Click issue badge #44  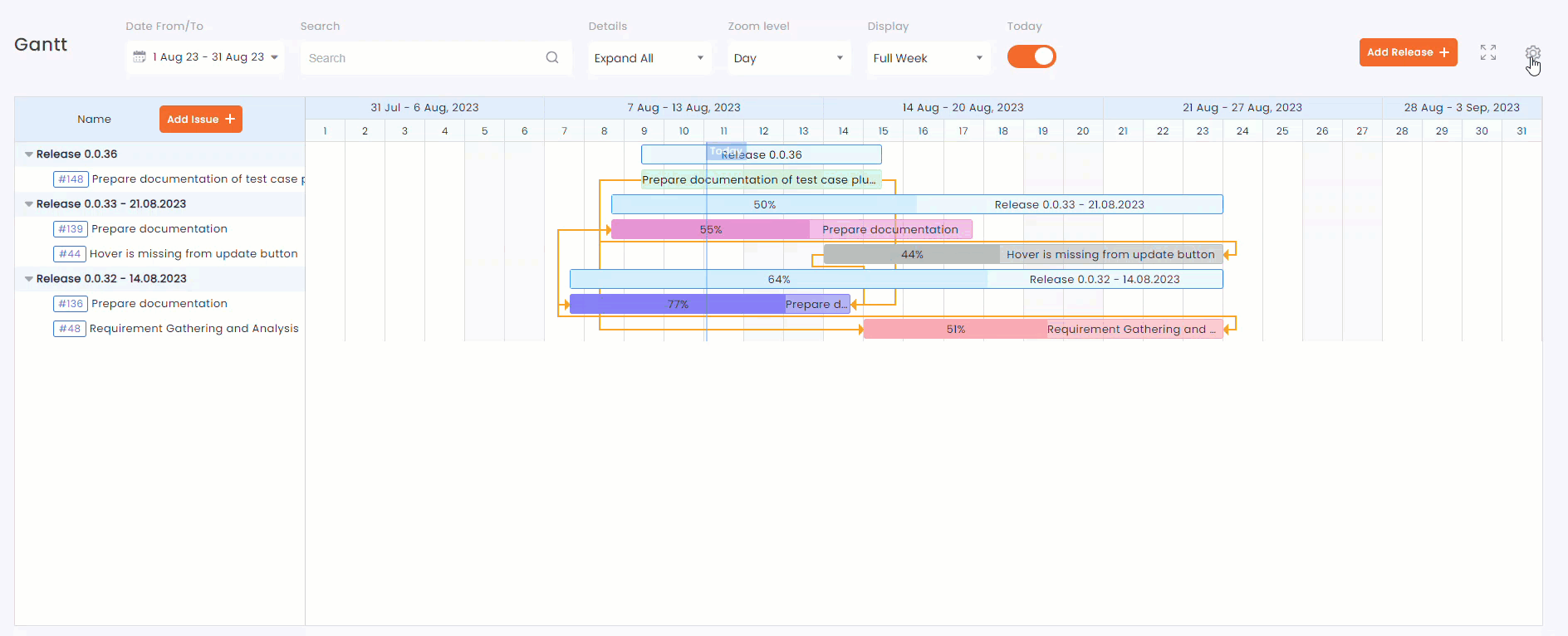click(x=70, y=254)
